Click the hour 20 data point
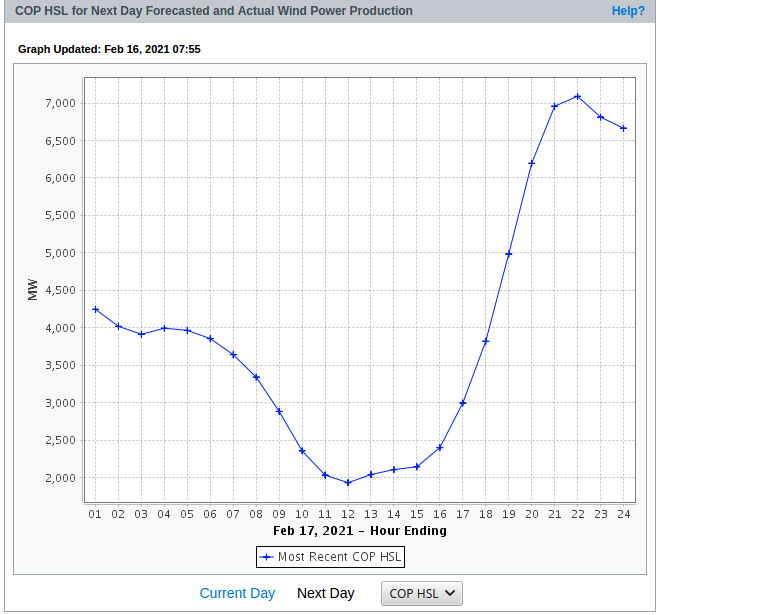The image size is (778, 615). click(531, 163)
